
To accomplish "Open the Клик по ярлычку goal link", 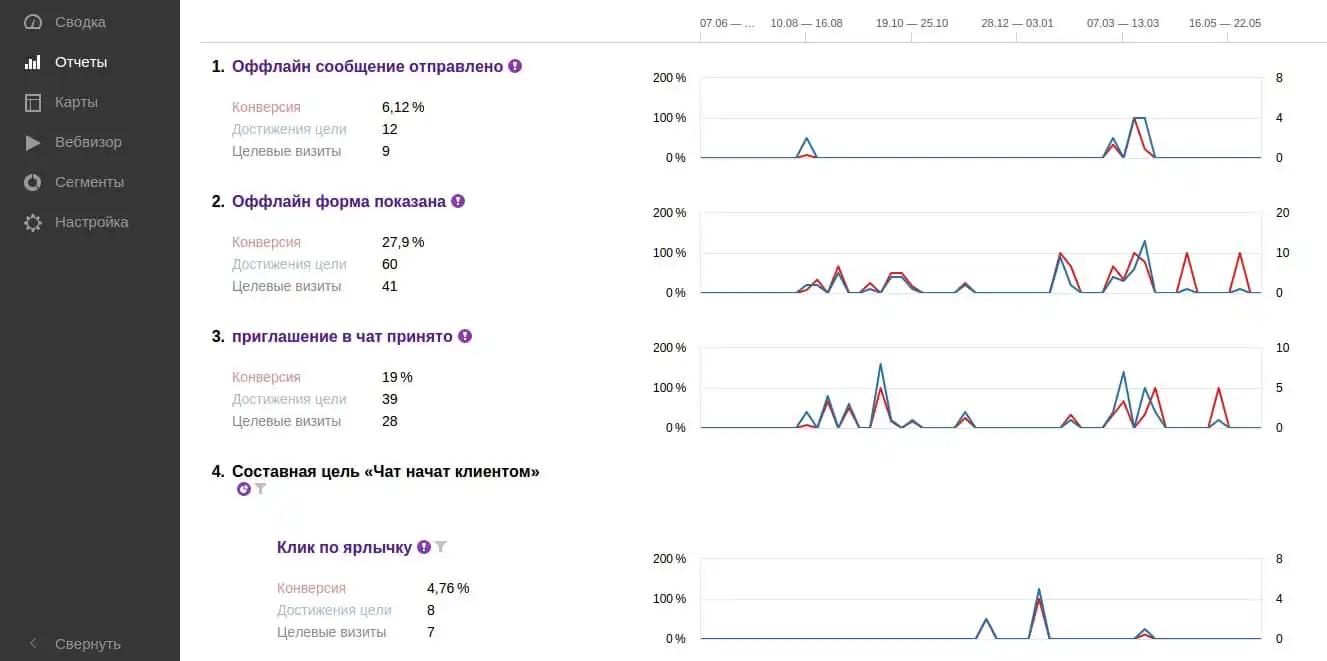I will pyautogui.click(x=344, y=547).
